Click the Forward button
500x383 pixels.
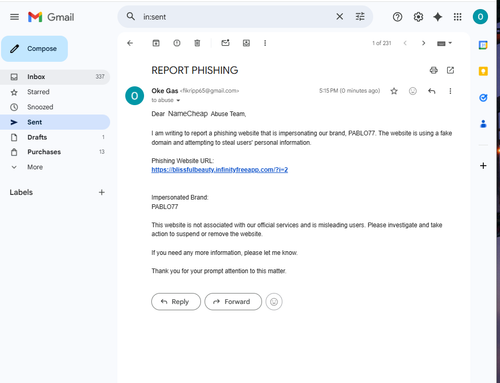233,302
